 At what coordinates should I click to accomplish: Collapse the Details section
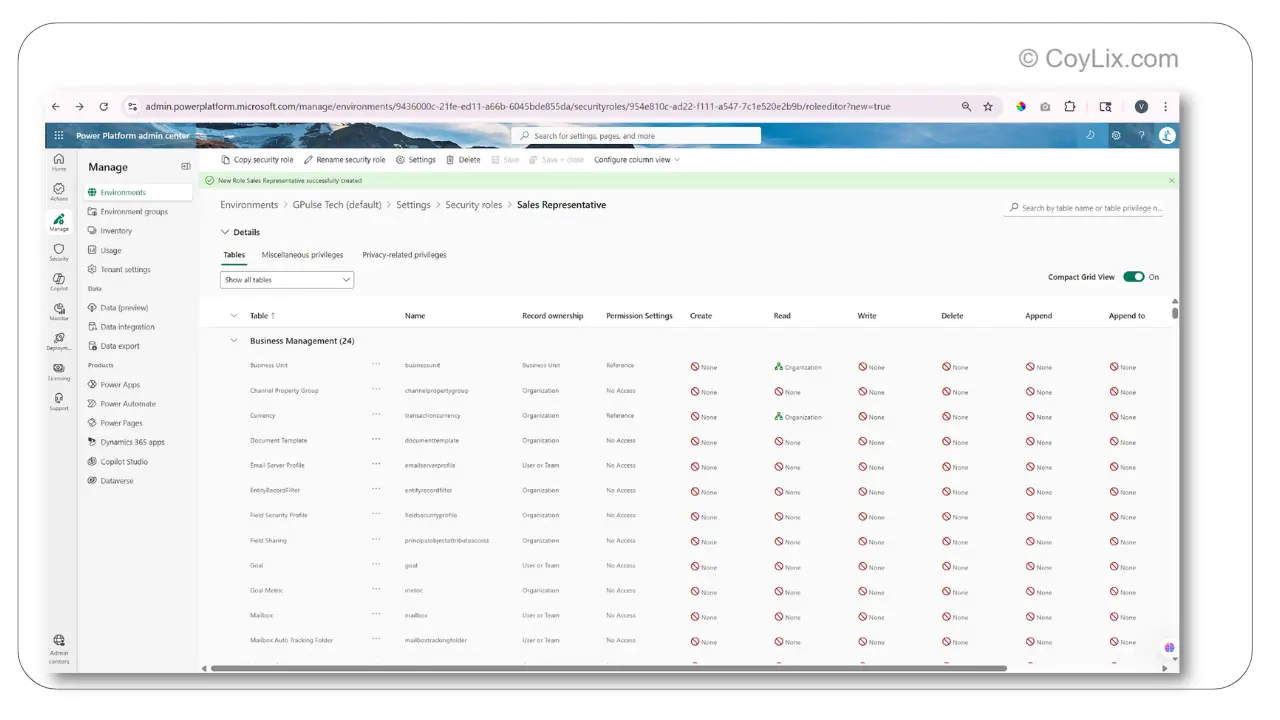pyautogui.click(x=225, y=232)
